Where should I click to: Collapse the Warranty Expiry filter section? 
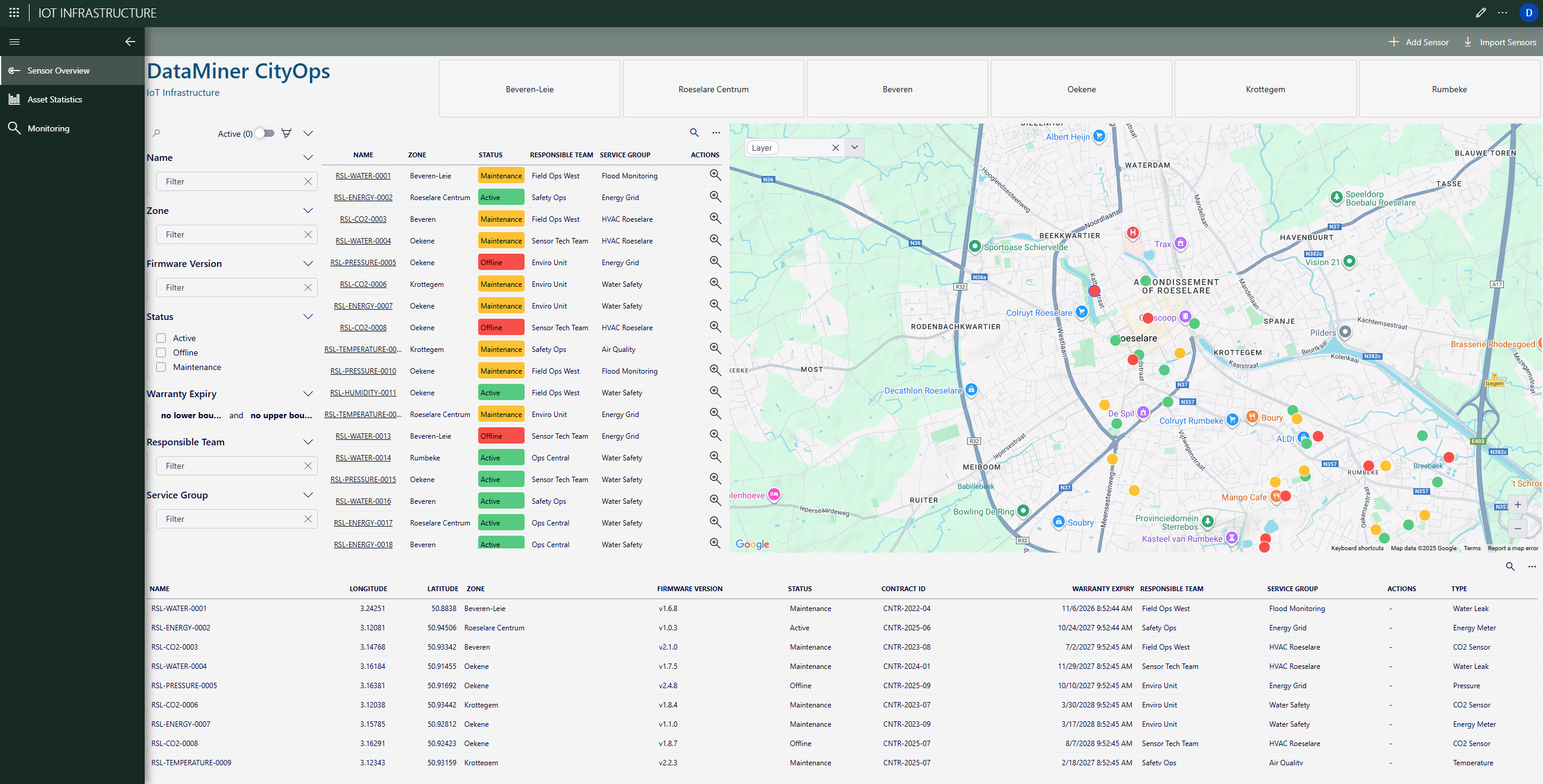click(308, 394)
